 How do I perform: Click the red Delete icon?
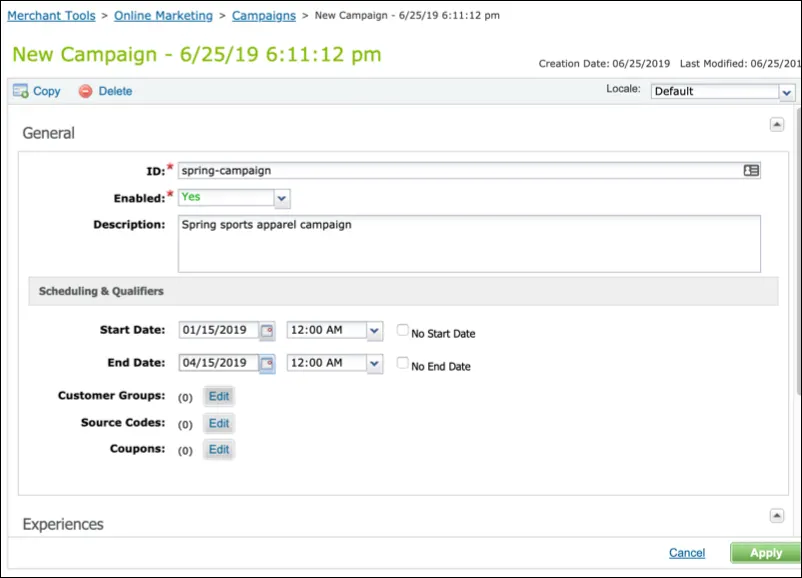[x=85, y=91]
